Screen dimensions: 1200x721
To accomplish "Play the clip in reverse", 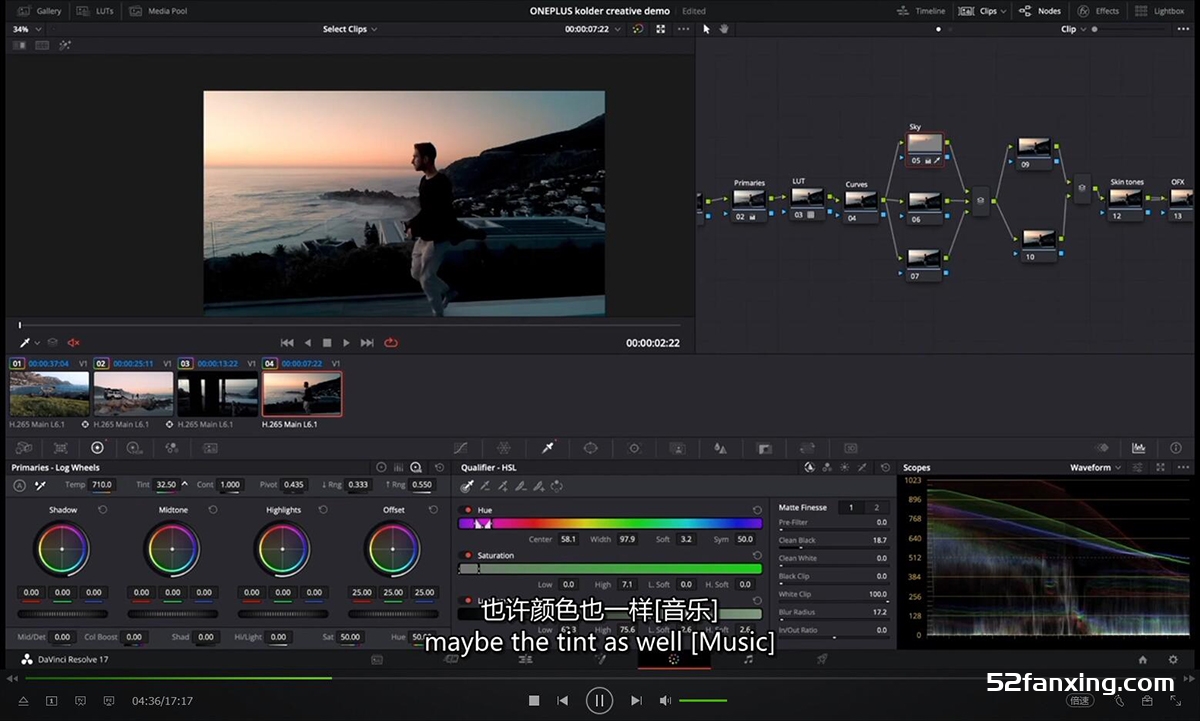I will click(x=308, y=343).
